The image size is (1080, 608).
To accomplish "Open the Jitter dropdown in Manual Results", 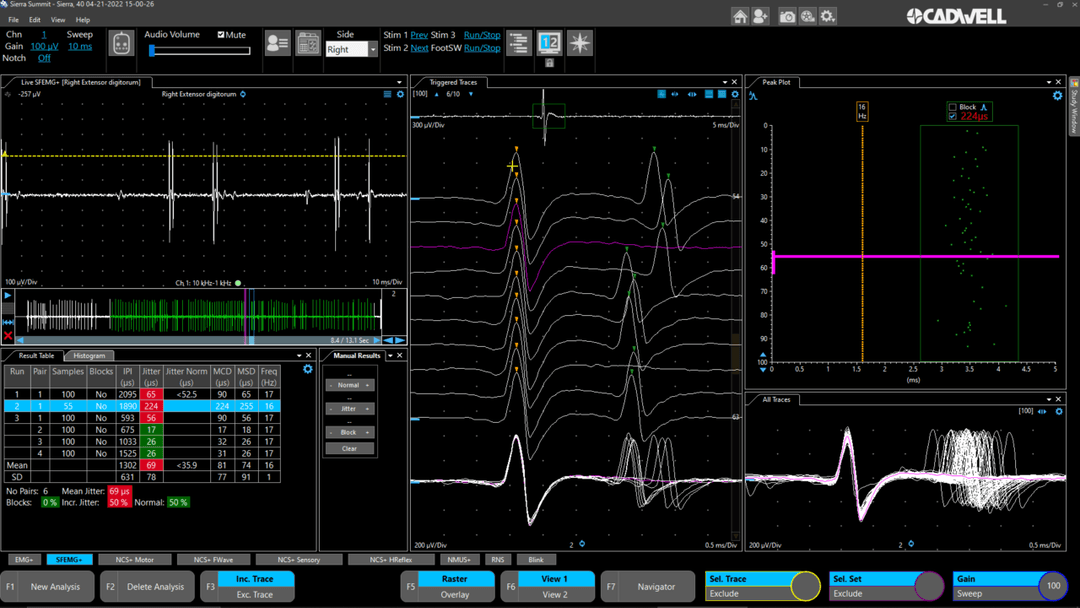I will coord(350,408).
